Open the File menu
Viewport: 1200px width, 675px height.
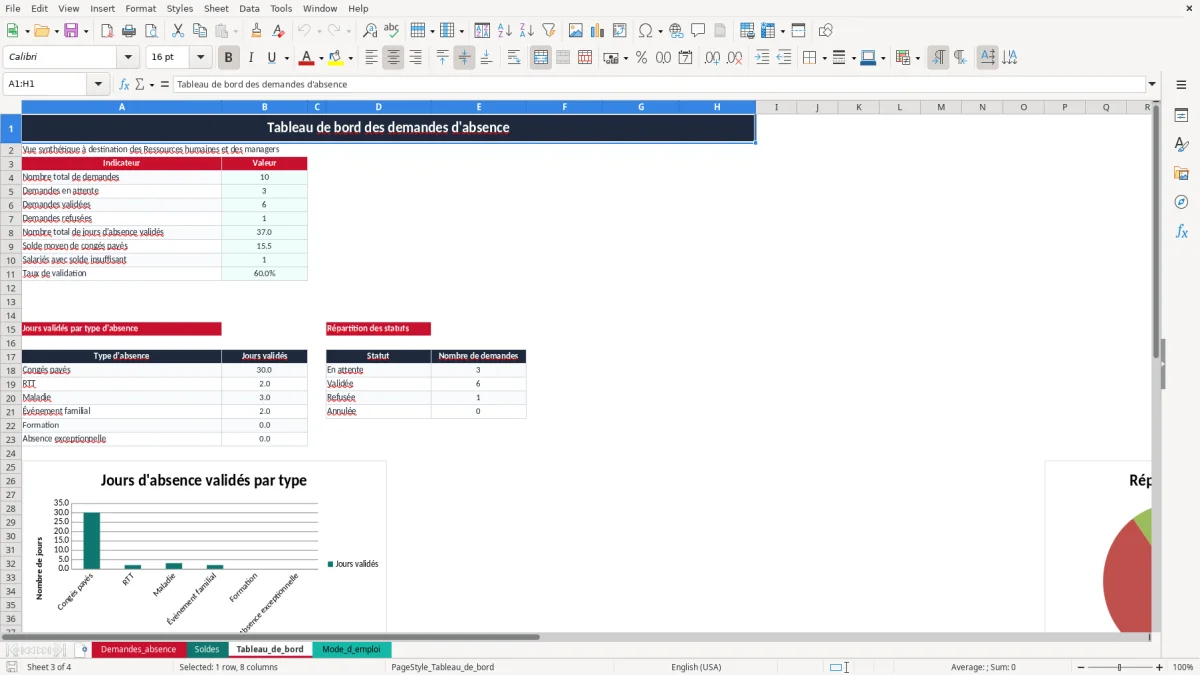13,8
